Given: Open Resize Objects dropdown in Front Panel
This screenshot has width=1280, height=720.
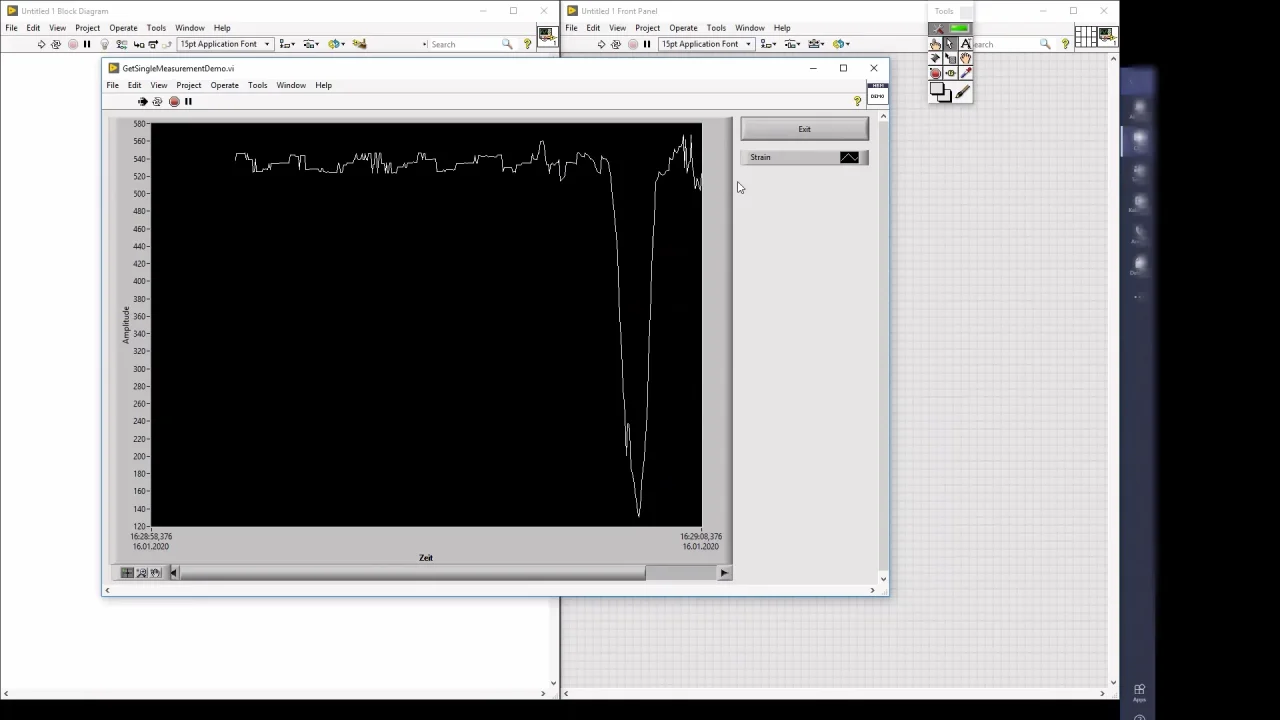Looking at the screenshot, I should tap(816, 44).
